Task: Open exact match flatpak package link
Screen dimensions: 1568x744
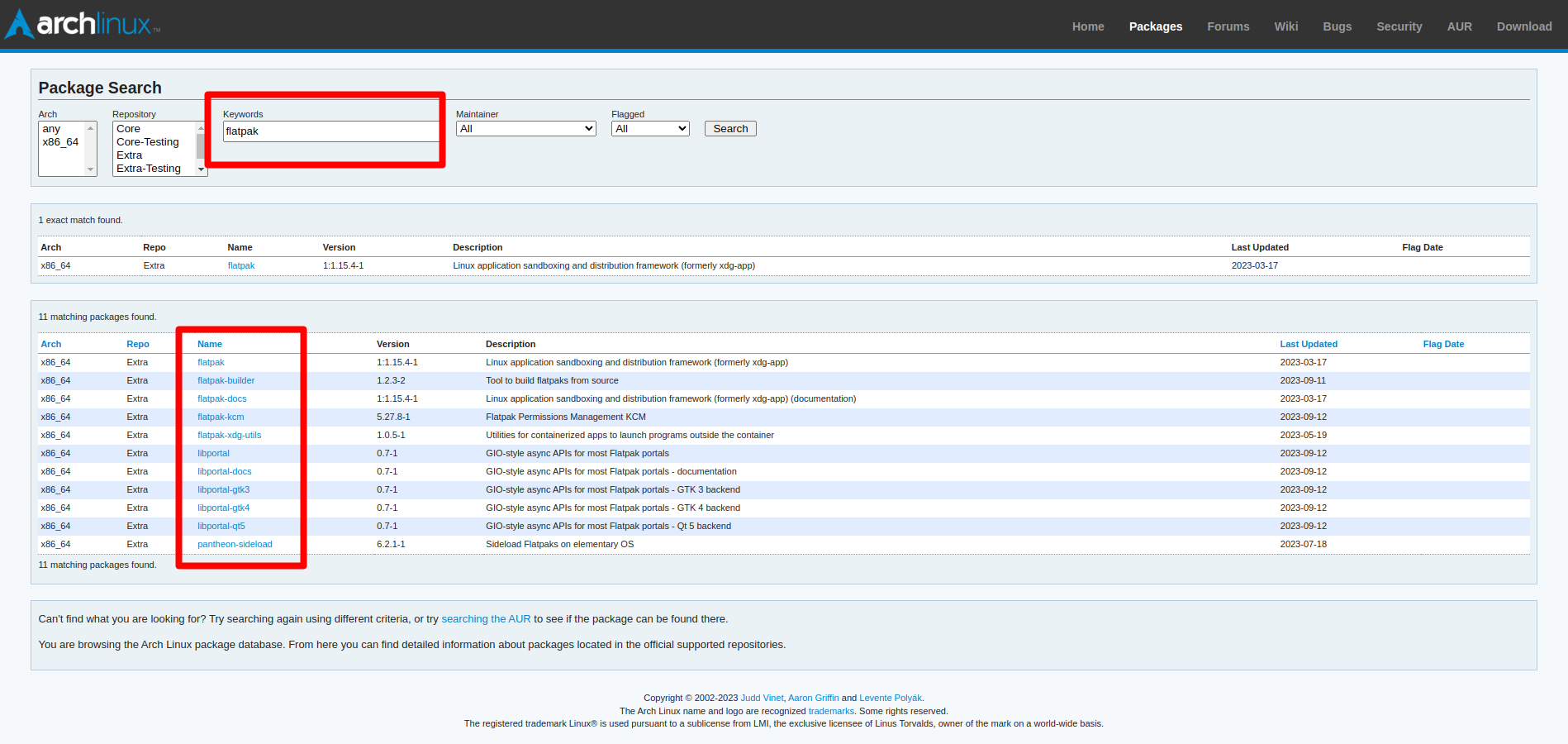Action: point(241,266)
